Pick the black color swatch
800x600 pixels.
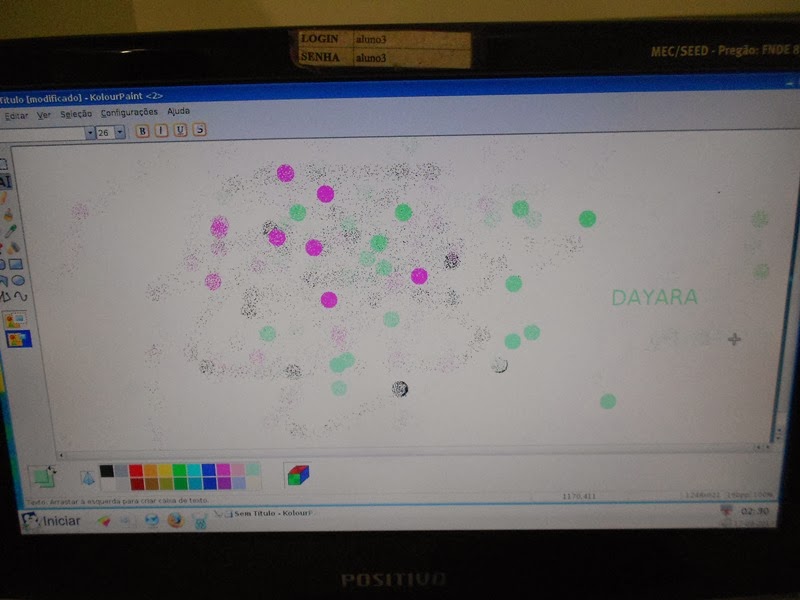pos(107,470)
